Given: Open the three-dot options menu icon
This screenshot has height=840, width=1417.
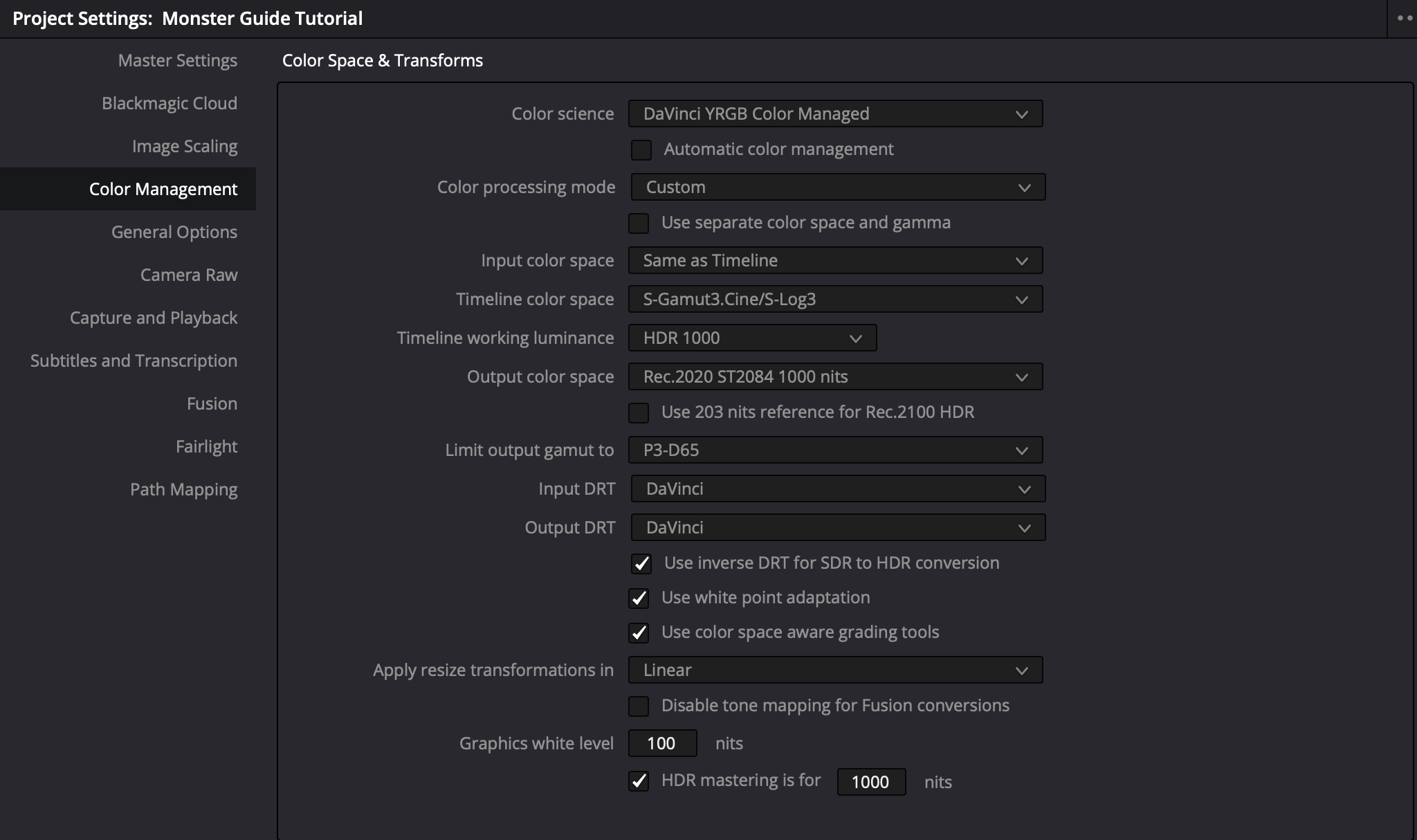Looking at the screenshot, I should coord(1404,19).
